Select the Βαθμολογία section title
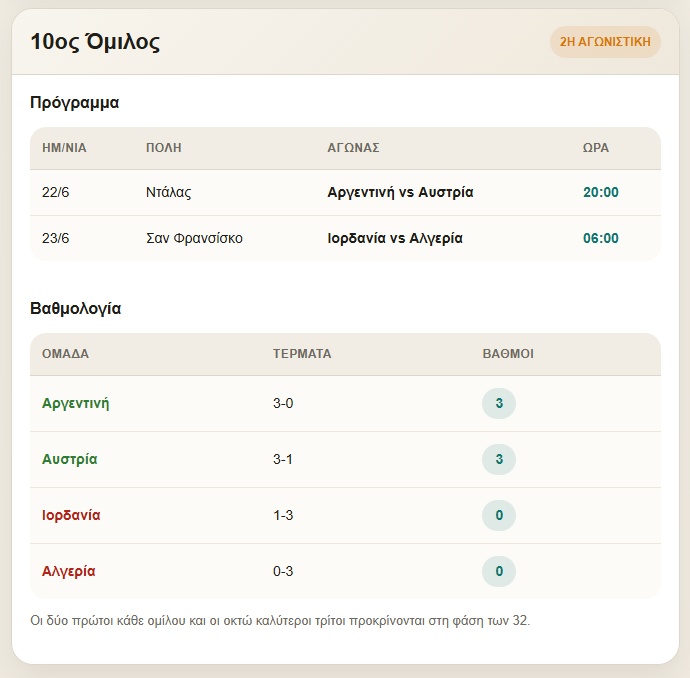690x678 pixels. coord(76,308)
